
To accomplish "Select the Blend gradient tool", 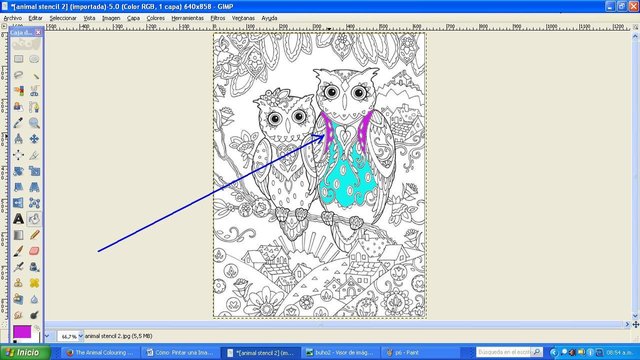I will 18,235.
